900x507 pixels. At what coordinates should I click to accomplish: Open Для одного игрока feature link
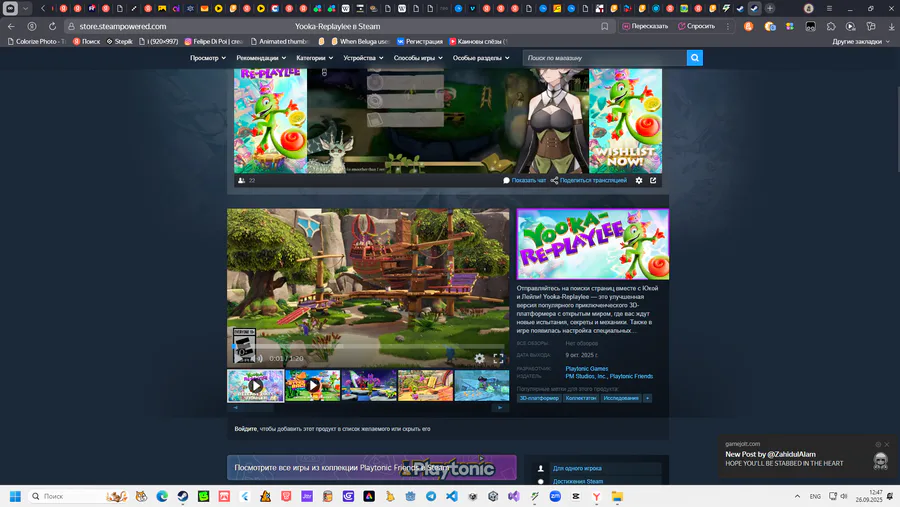coord(577,469)
